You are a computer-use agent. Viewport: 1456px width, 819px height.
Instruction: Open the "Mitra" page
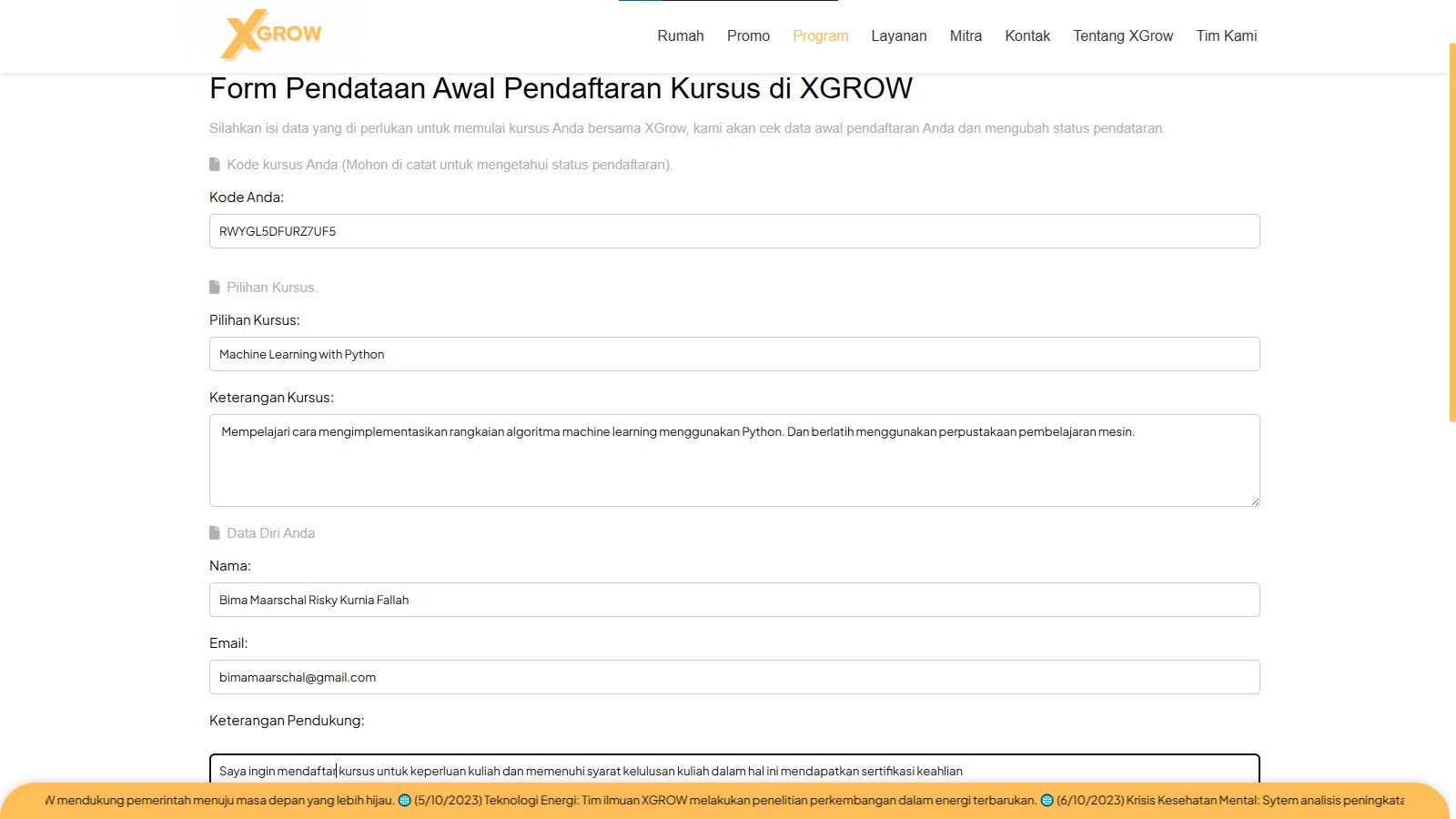tap(965, 35)
